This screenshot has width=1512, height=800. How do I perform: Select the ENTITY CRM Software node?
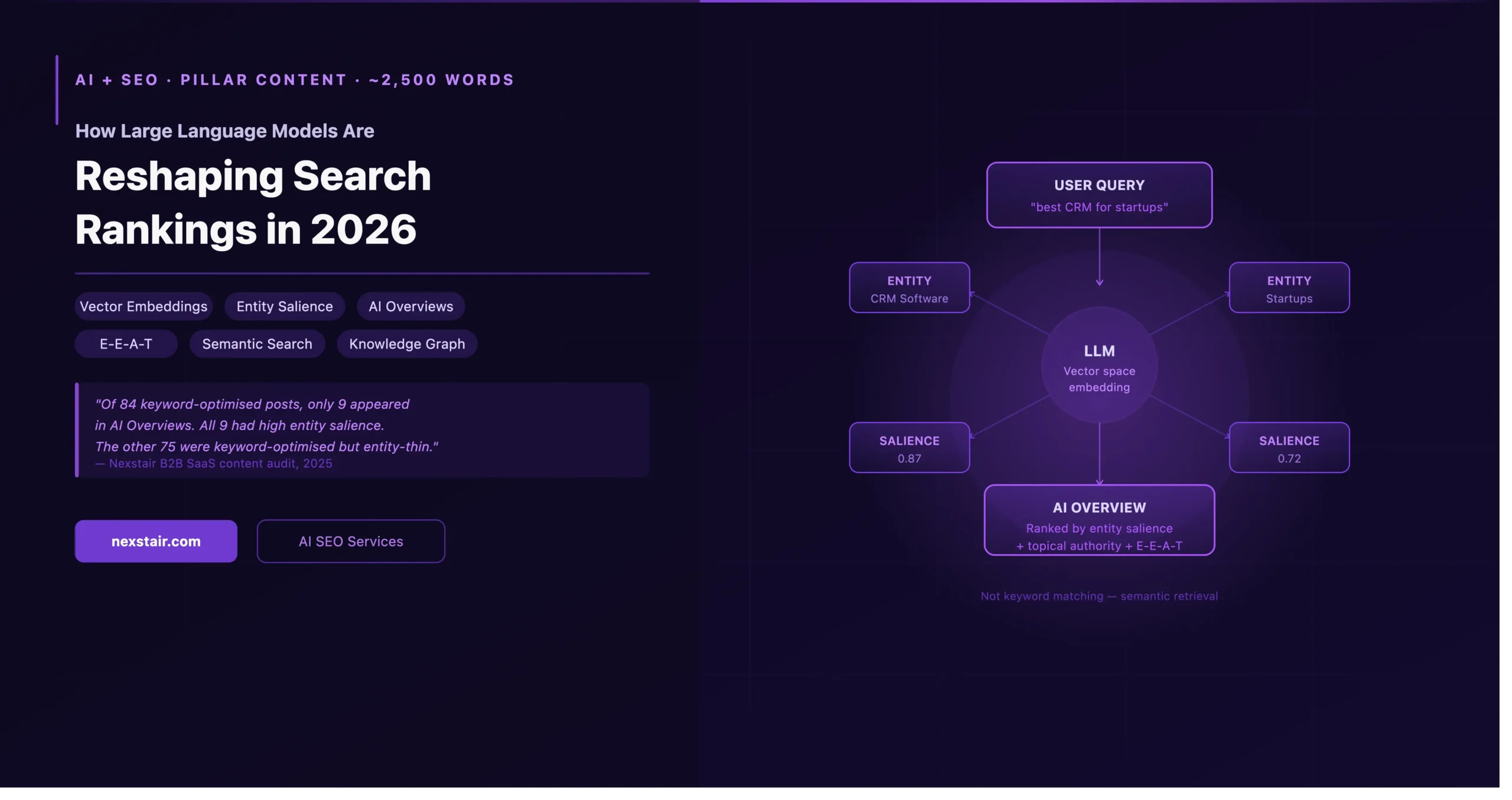[910, 288]
